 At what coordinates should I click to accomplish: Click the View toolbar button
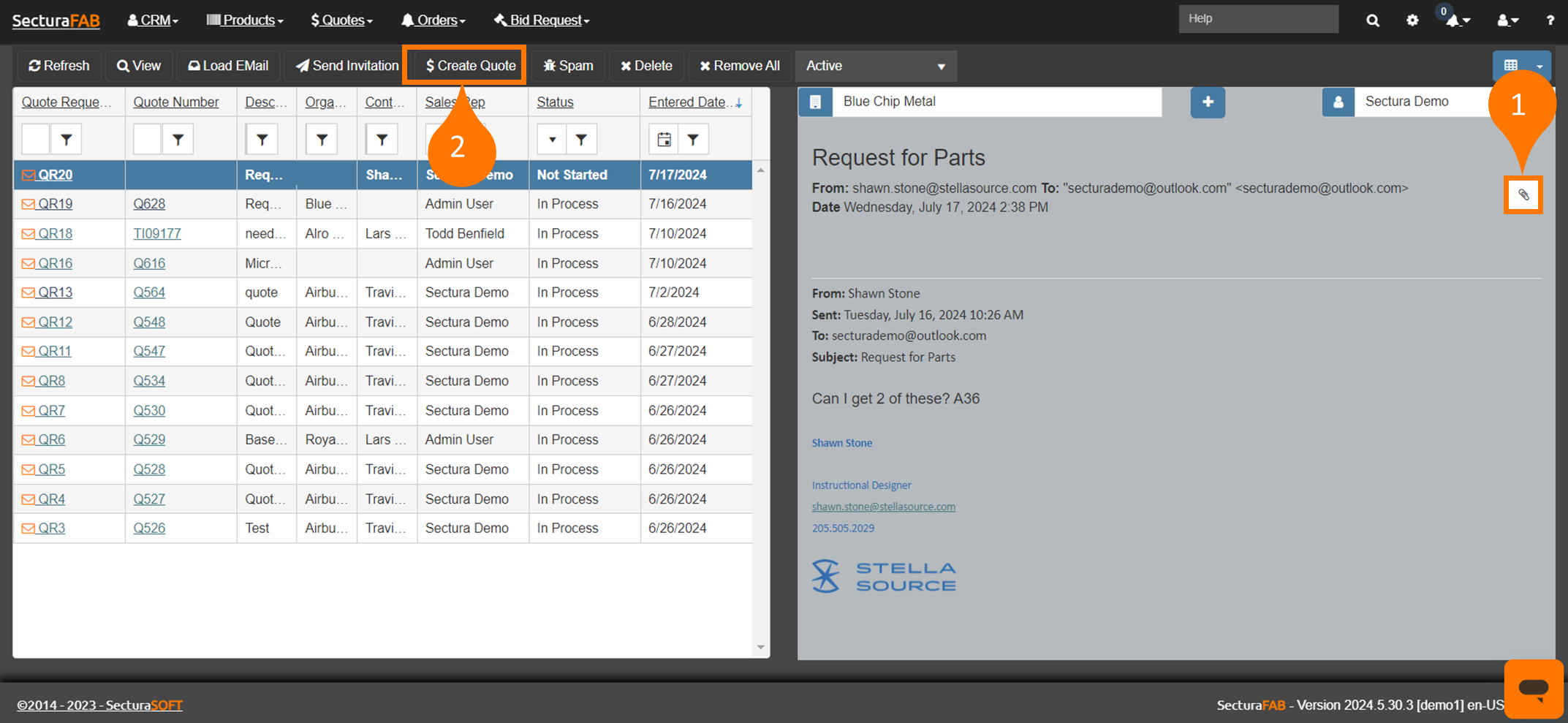(x=139, y=66)
